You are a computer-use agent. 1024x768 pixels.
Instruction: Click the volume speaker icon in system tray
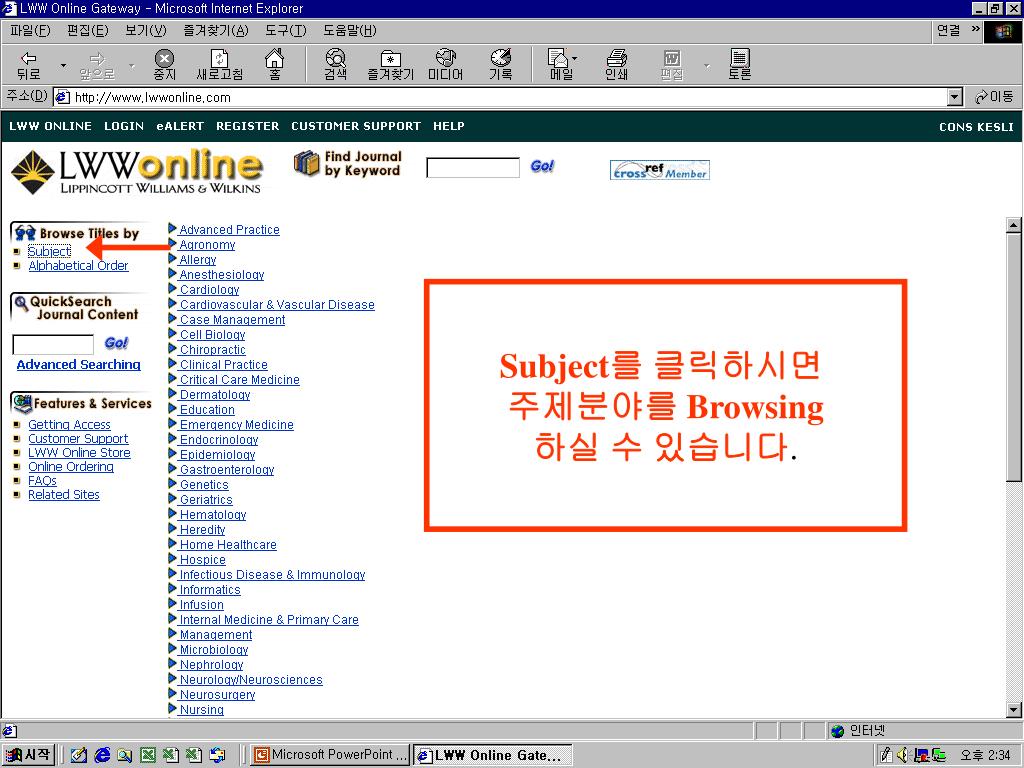(903, 755)
